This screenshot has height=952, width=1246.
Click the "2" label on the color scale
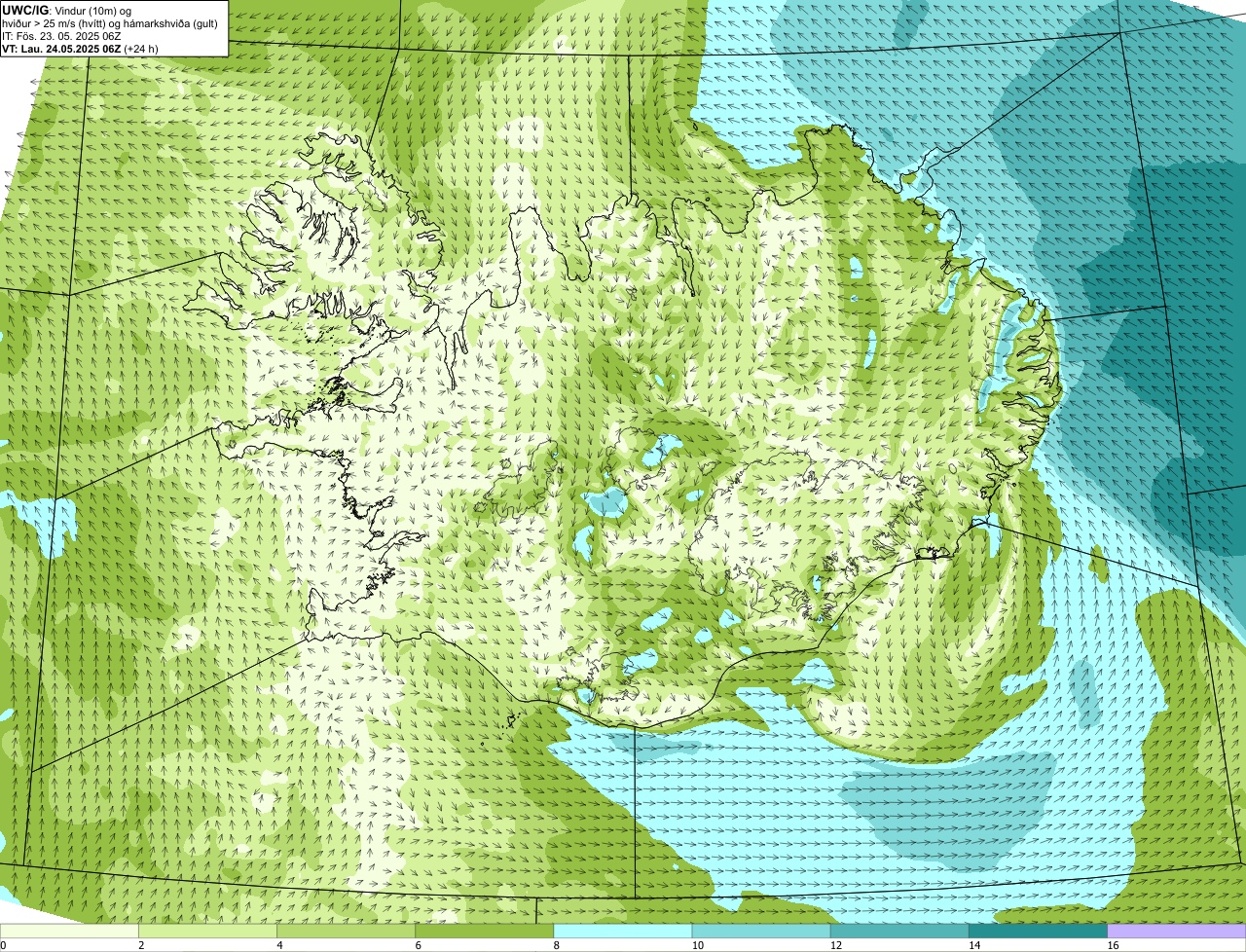pyautogui.click(x=141, y=945)
